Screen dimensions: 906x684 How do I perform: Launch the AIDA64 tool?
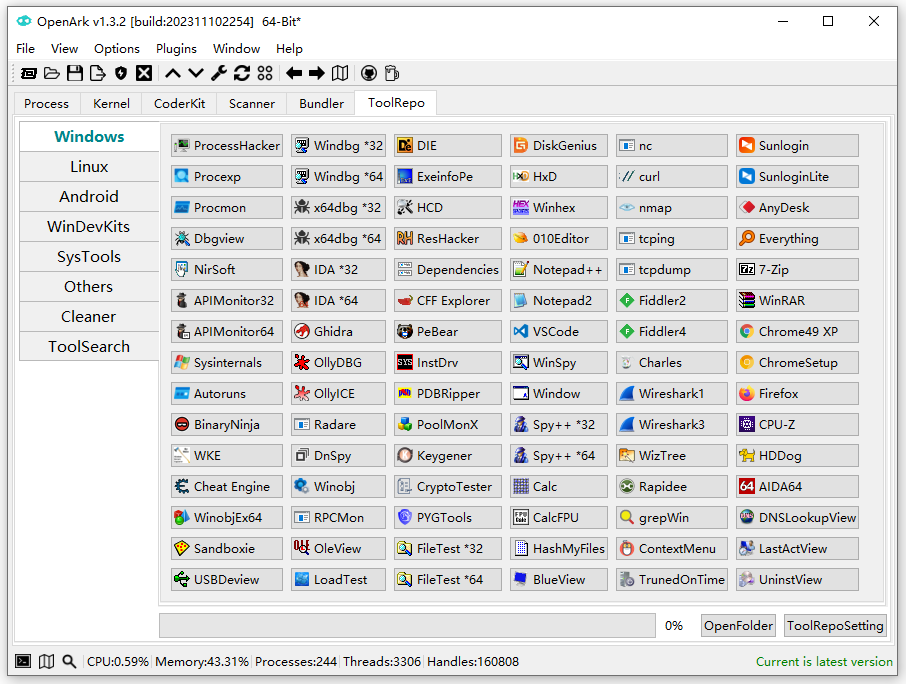pos(797,486)
